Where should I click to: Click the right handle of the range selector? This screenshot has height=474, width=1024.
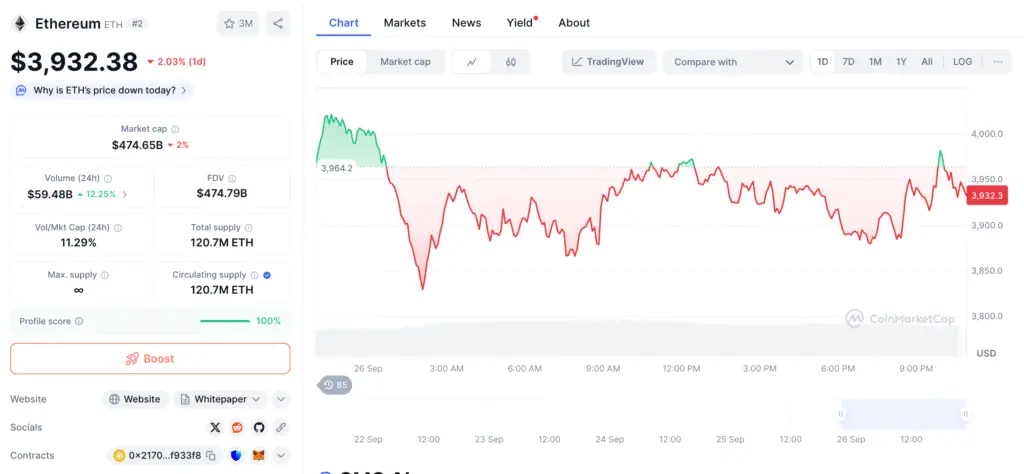click(965, 413)
